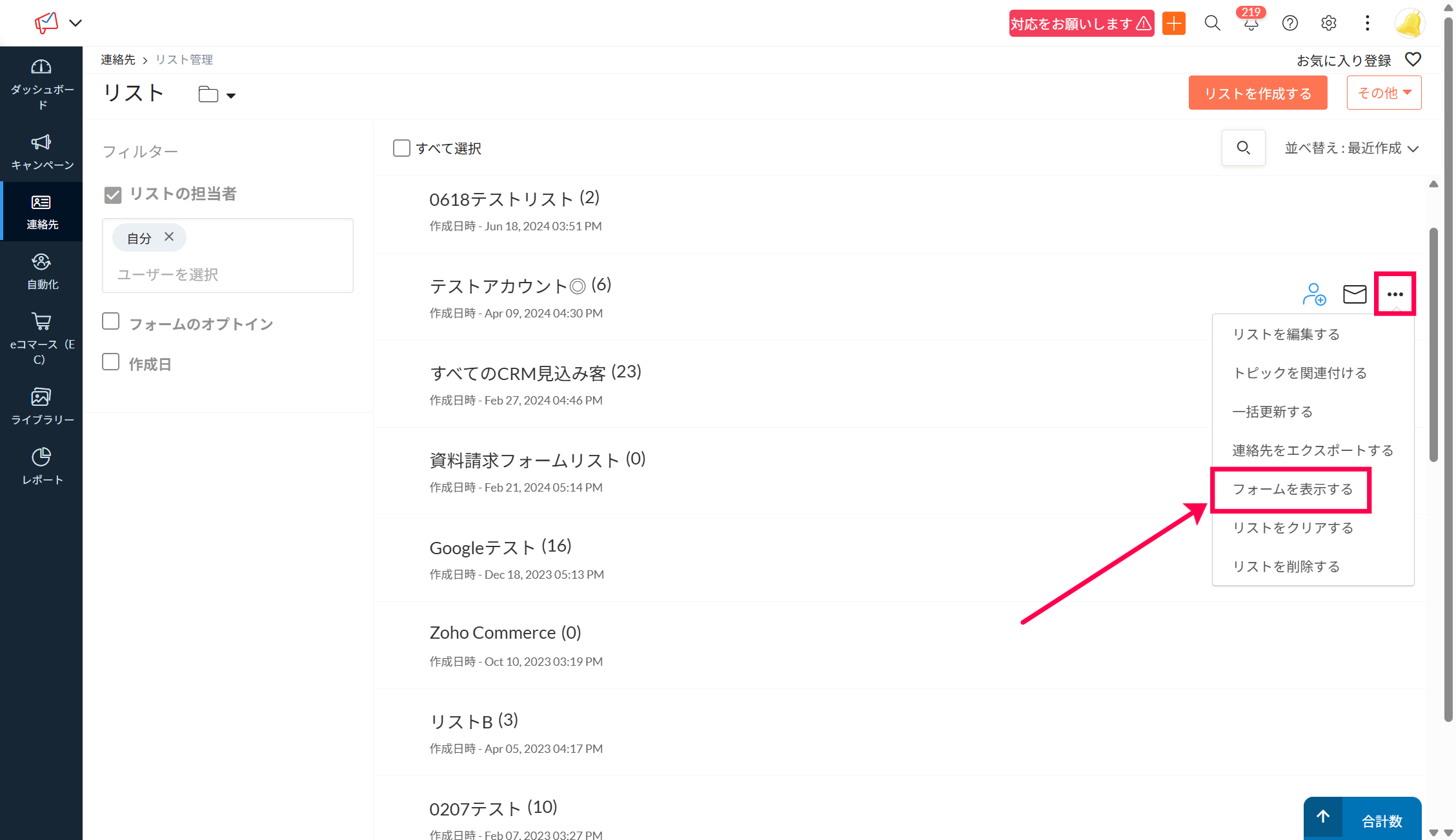Image resolution: width=1456 pixels, height=840 pixels.
Task: Open the Campaigns (キャンペーン) sidebar icon
Action: (x=41, y=151)
